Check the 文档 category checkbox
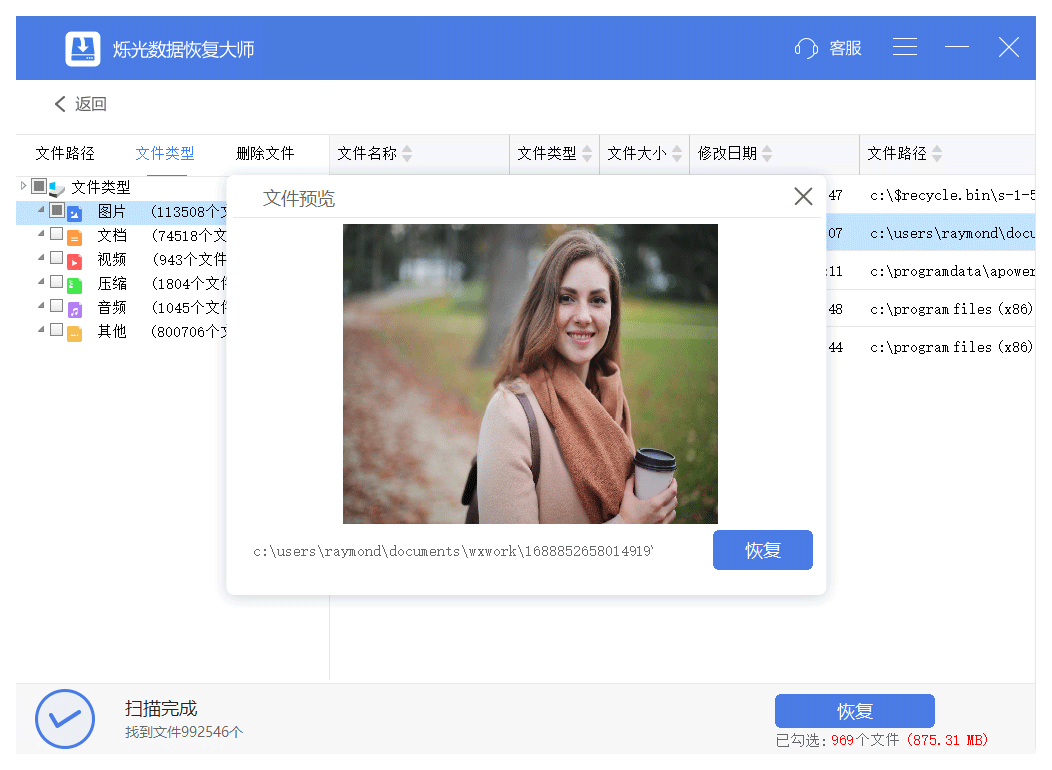This screenshot has height=770, width=1052. click(x=57, y=235)
